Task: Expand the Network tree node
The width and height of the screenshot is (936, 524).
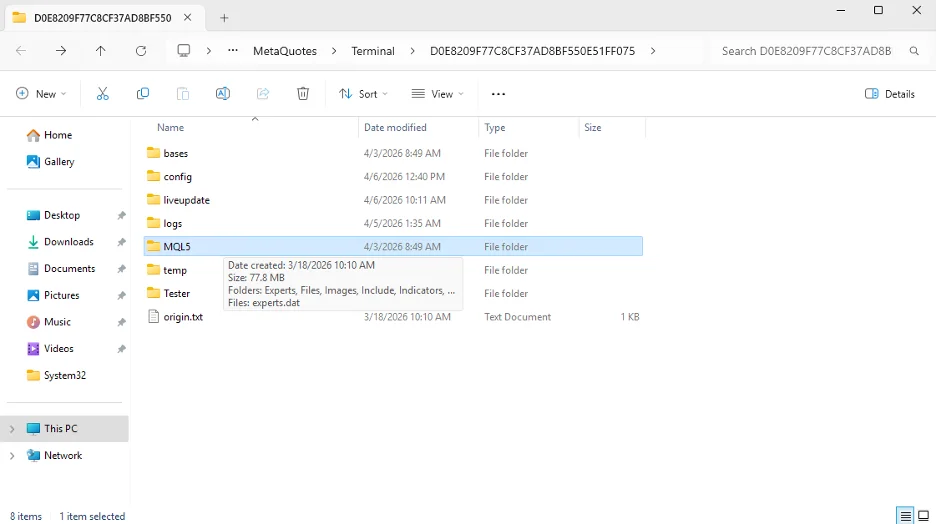Action: click(x=13, y=456)
